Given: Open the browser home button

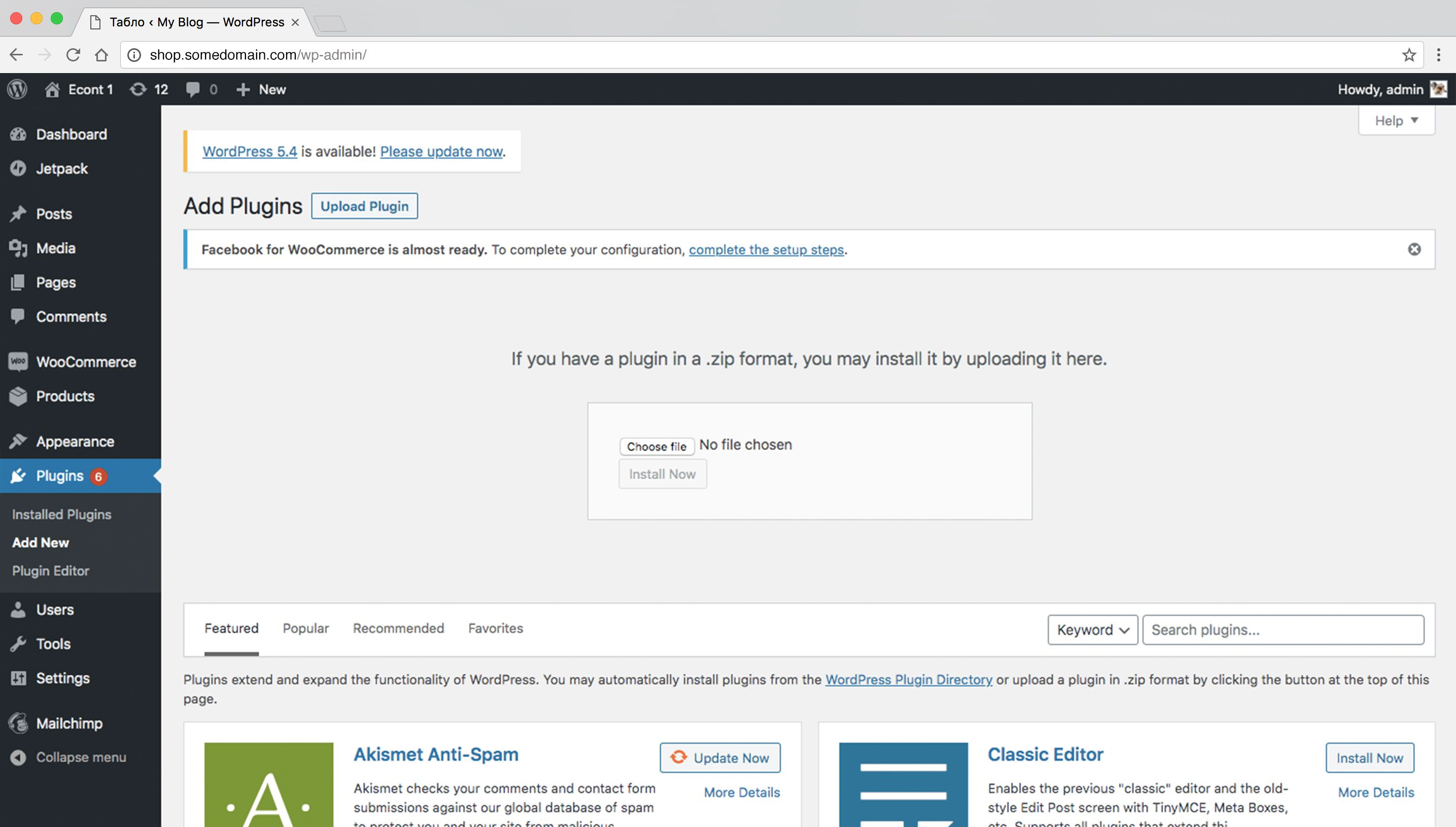Looking at the screenshot, I should click(101, 55).
